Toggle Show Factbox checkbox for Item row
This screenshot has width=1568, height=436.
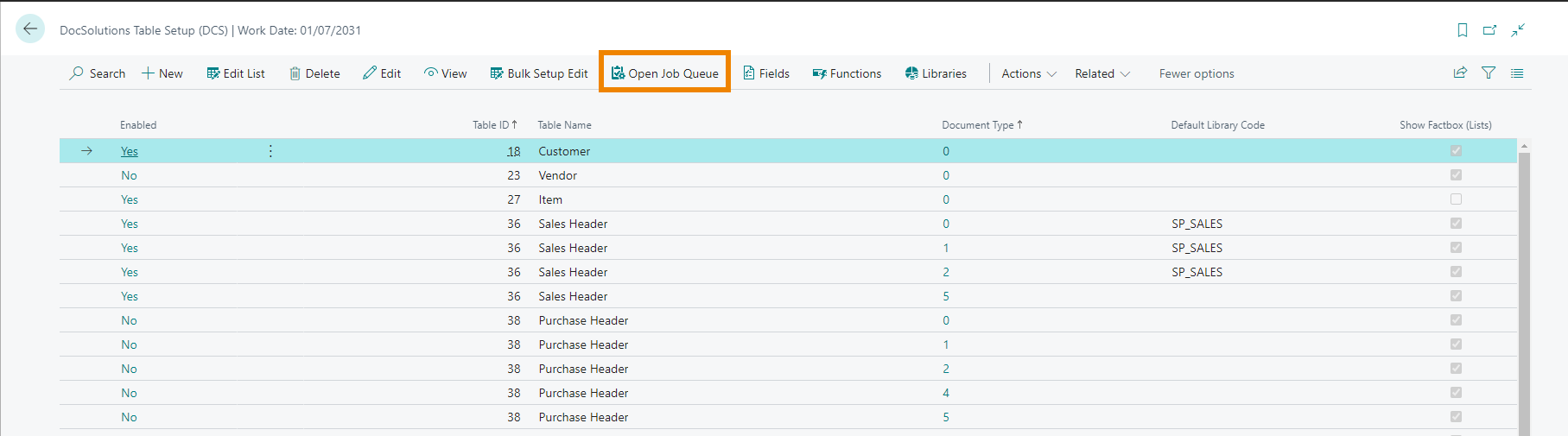1456,199
